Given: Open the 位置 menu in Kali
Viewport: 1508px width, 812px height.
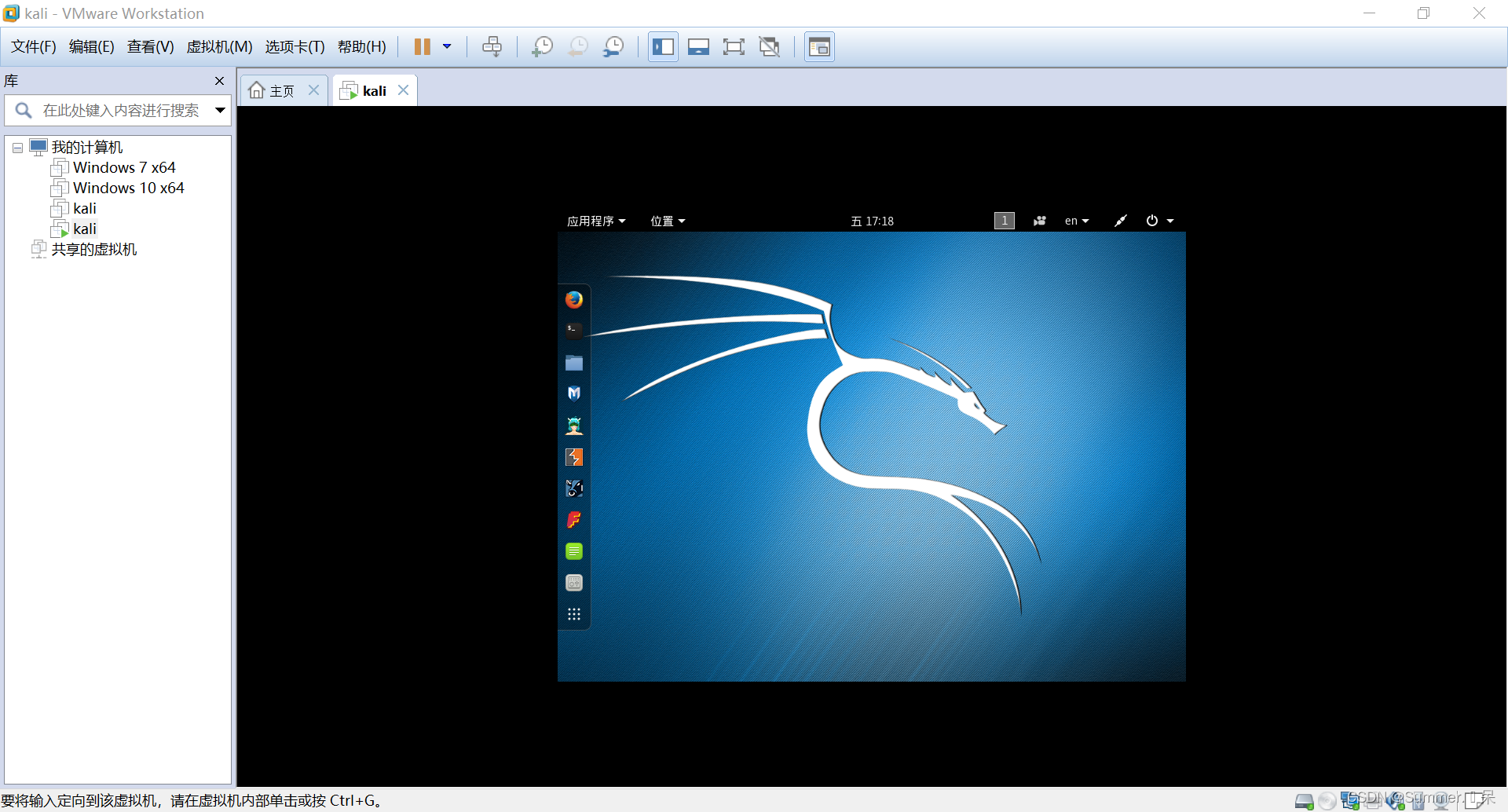Looking at the screenshot, I should tap(668, 221).
